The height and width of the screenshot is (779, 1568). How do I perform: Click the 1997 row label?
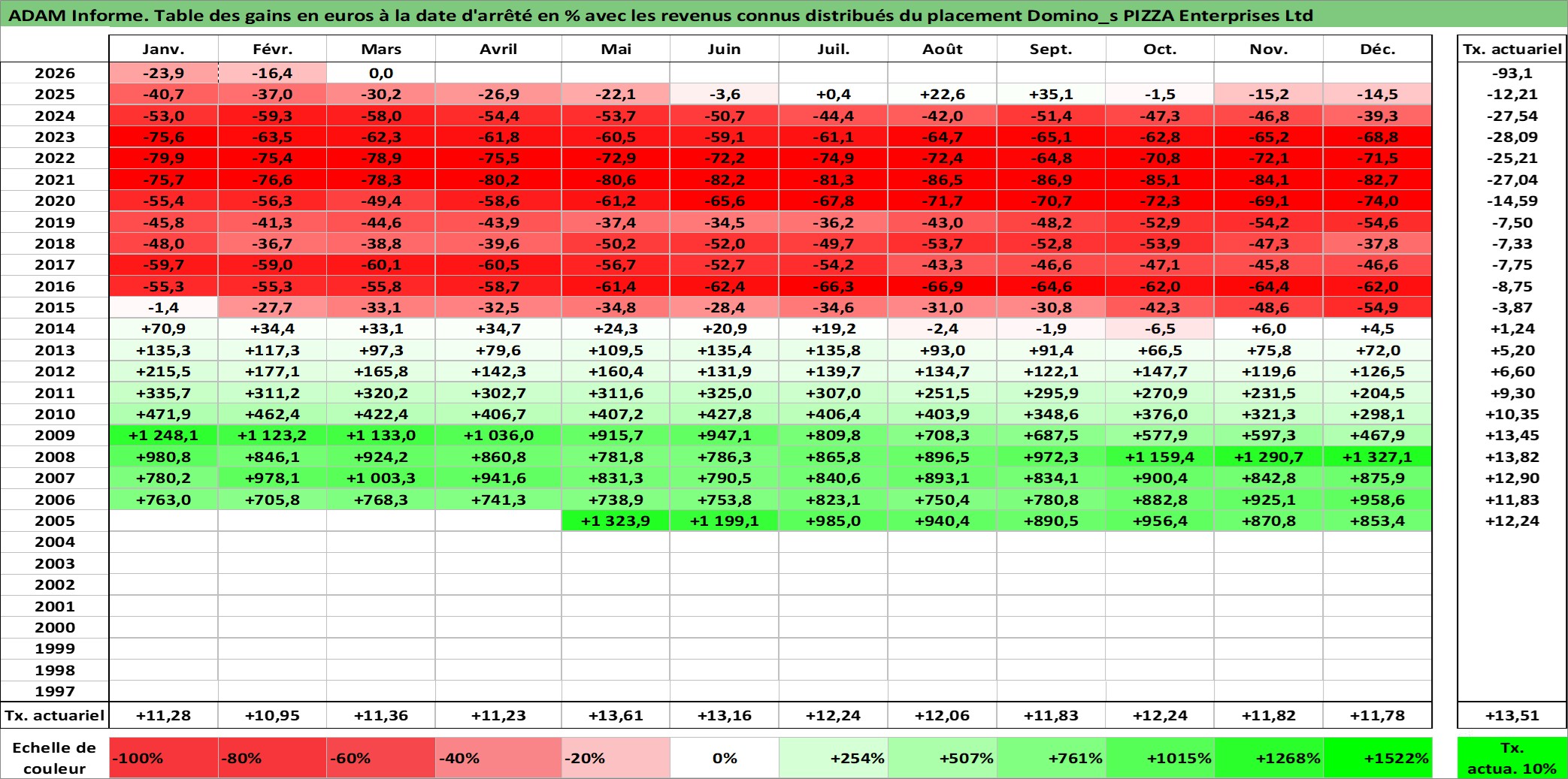coord(55,691)
